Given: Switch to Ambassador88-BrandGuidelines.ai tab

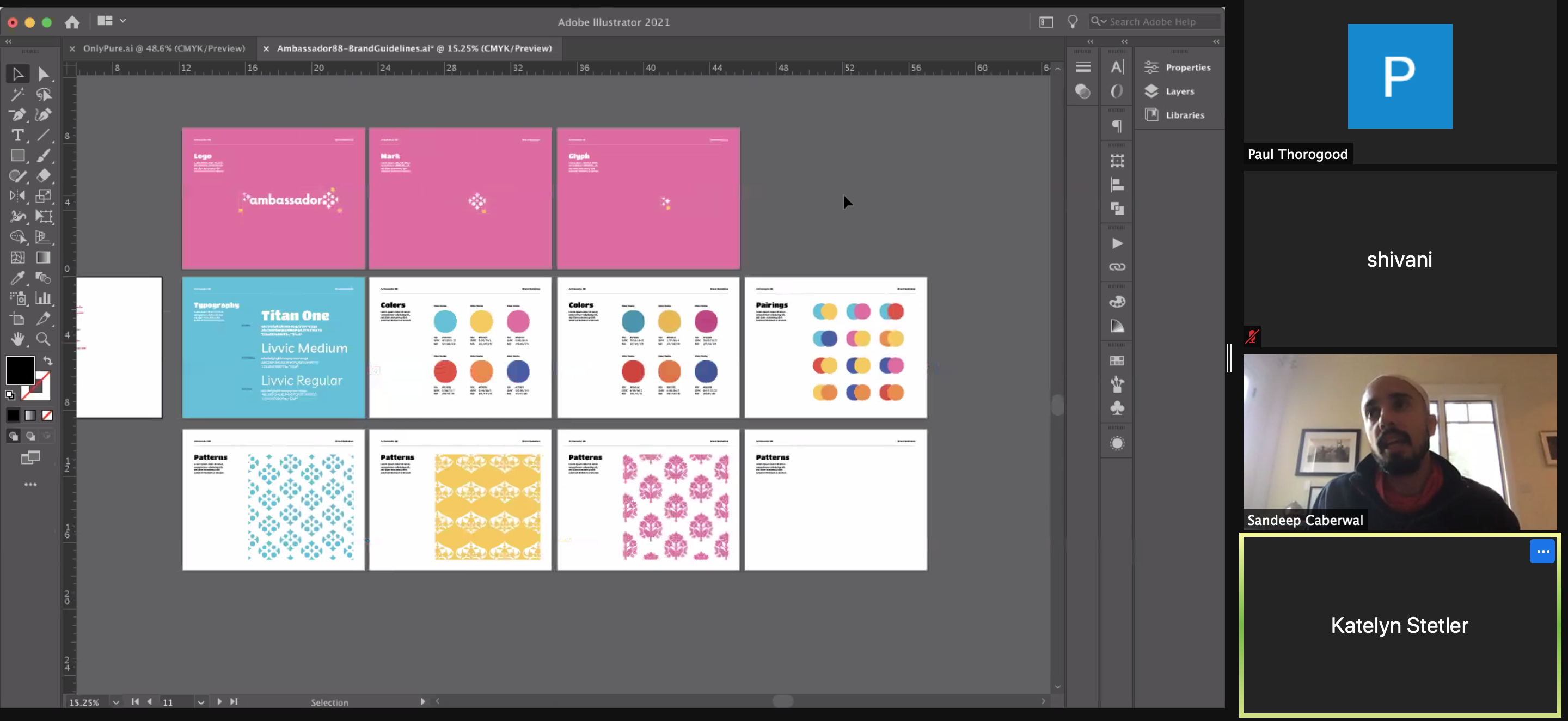Looking at the screenshot, I should click(414, 48).
